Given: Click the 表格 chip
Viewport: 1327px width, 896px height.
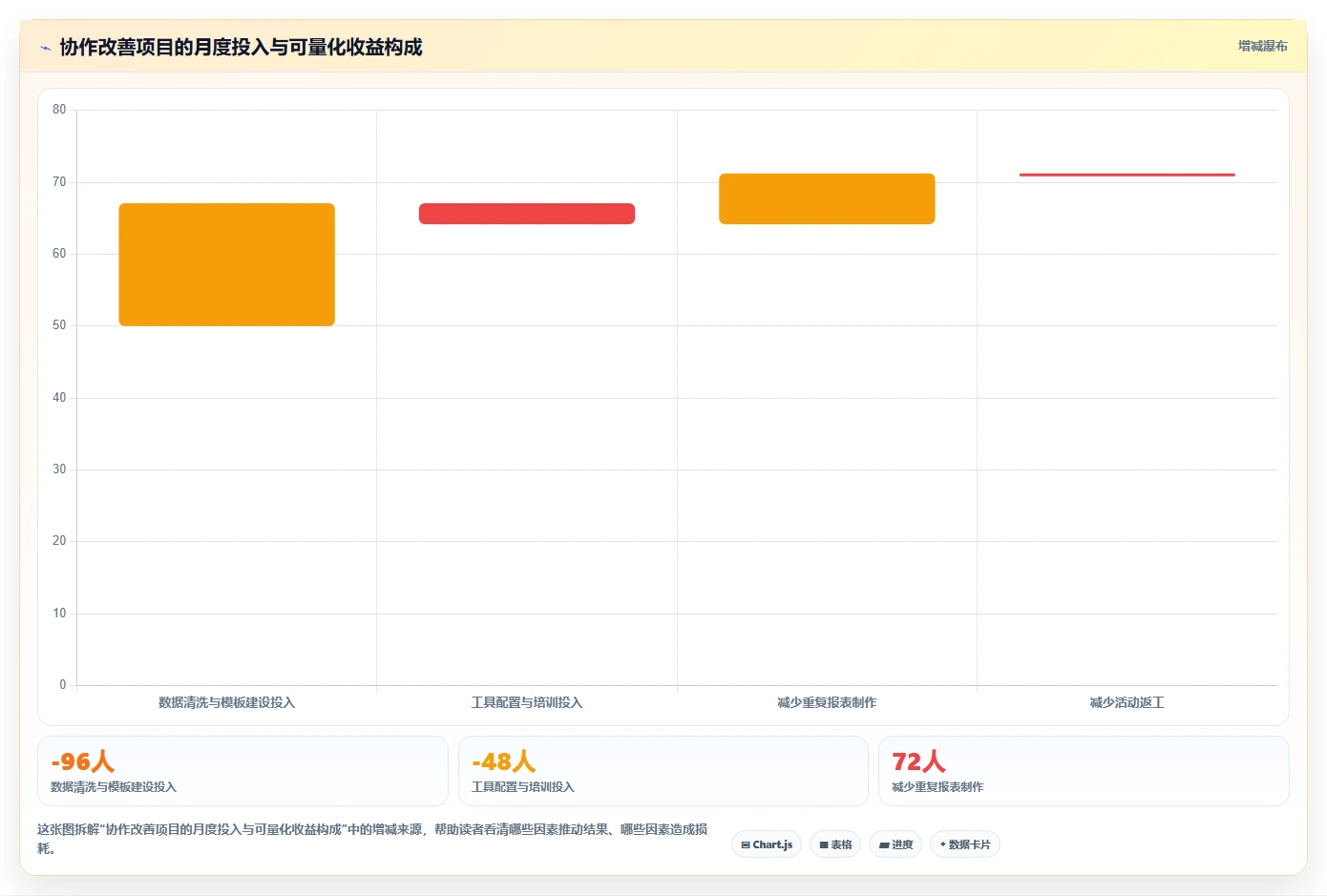Looking at the screenshot, I should pos(835,844).
